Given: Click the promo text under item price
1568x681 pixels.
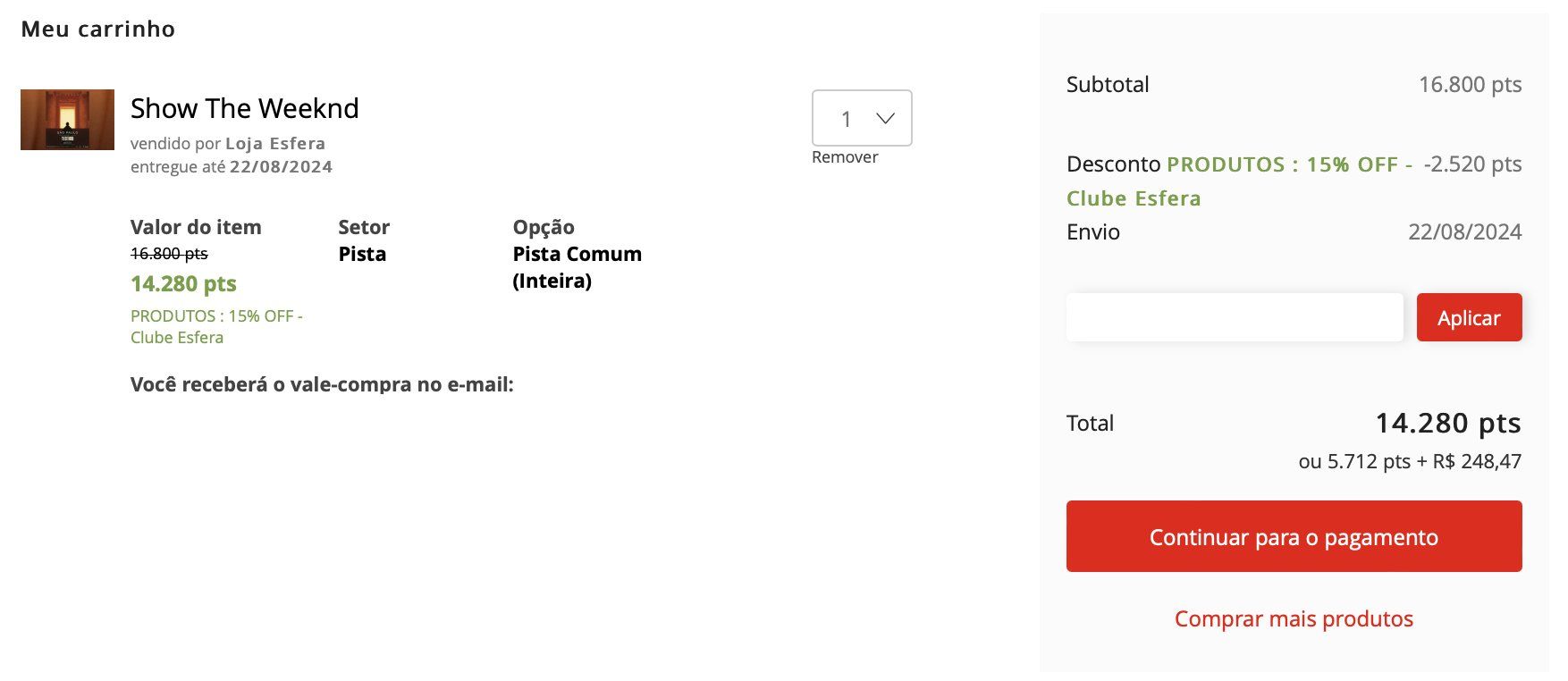Looking at the screenshot, I should [x=216, y=327].
